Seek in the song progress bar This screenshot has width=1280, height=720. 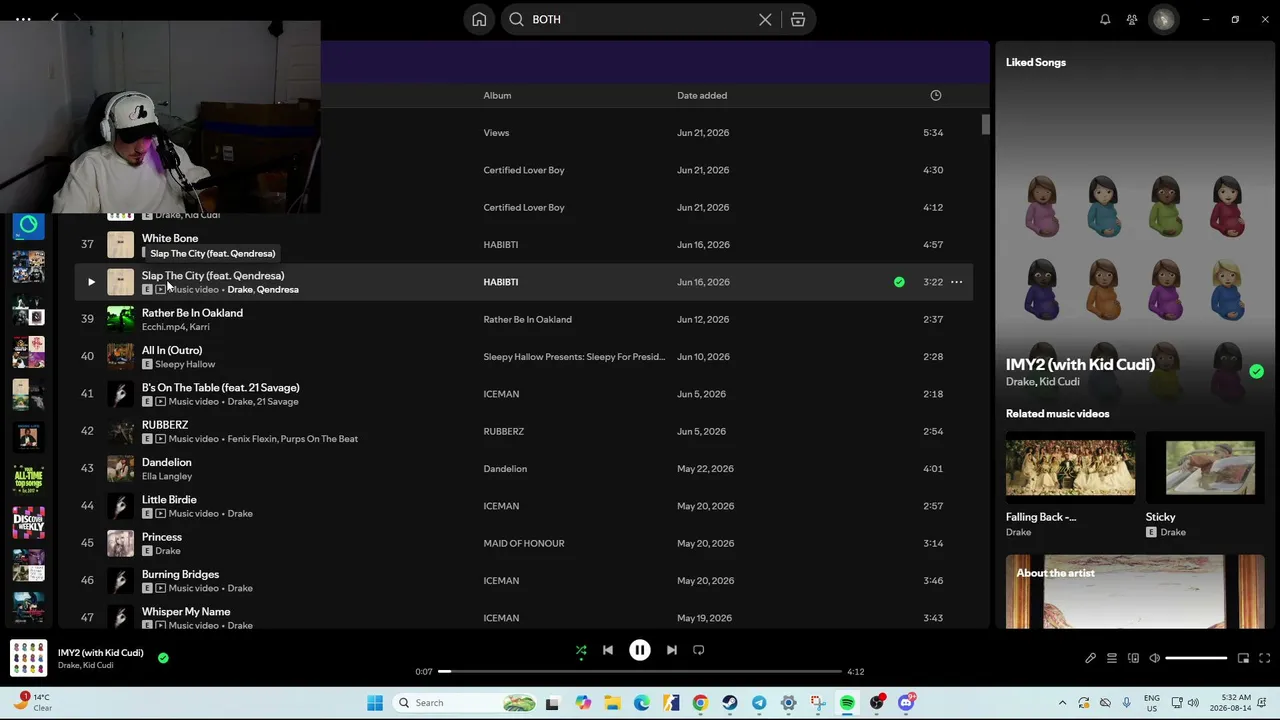pos(640,672)
